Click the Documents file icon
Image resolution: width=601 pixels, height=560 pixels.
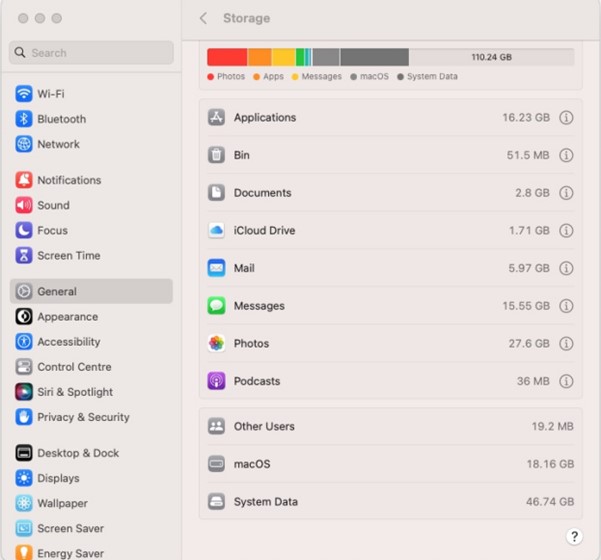[216, 192]
